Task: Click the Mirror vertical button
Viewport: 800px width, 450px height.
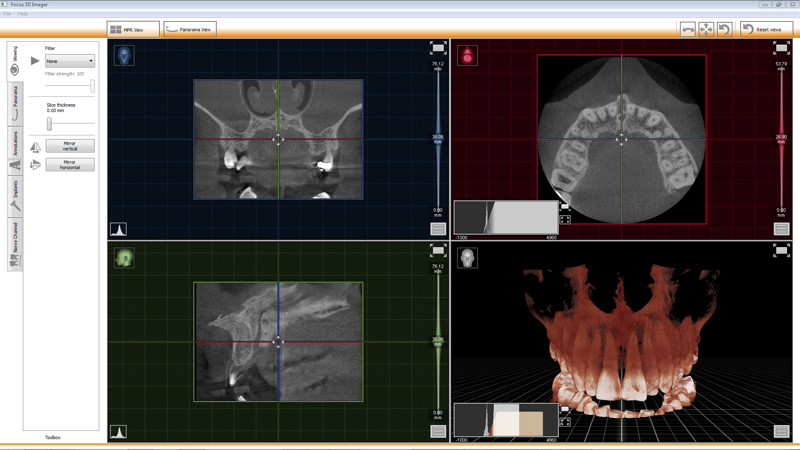Action: (x=70, y=146)
